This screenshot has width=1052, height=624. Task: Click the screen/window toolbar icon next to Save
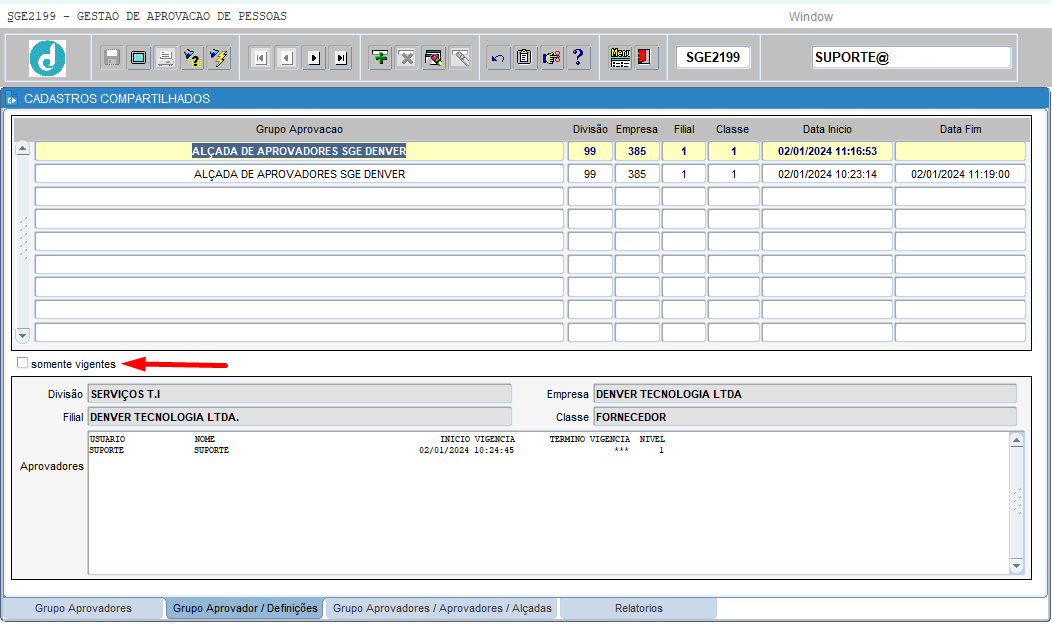[139, 58]
